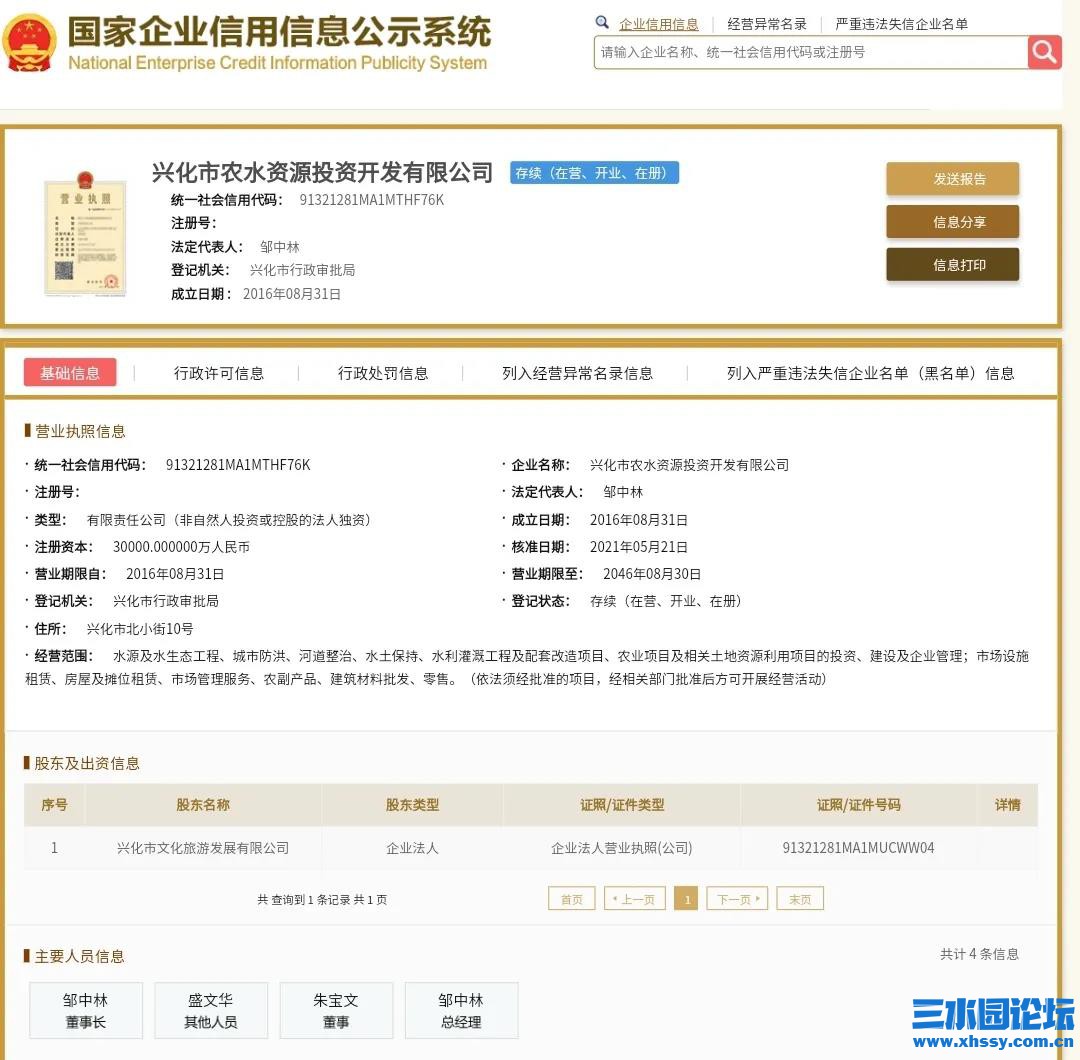
Task: Focus the enterprise name search field
Action: (811, 52)
